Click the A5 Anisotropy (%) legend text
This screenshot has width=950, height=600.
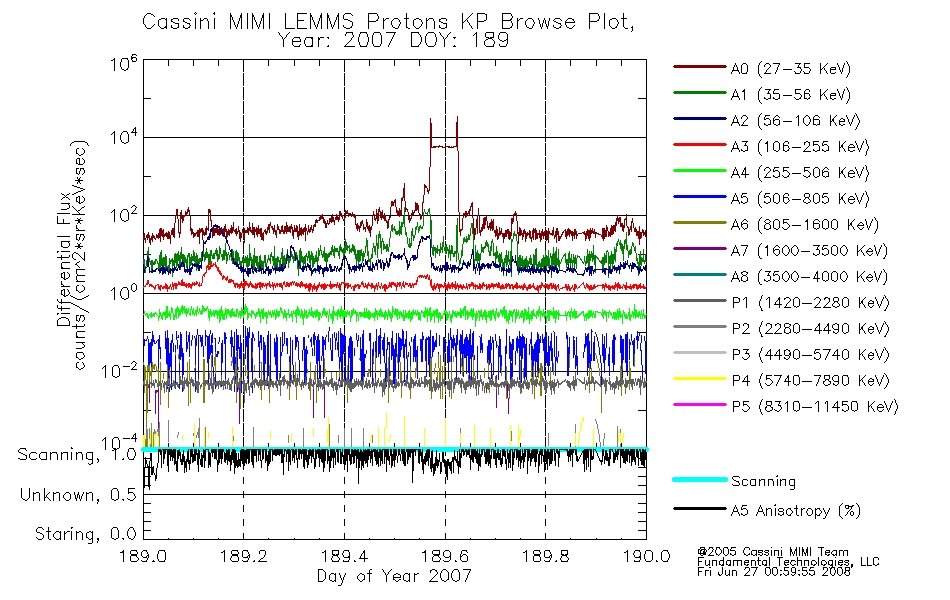click(x=796, y=511)
